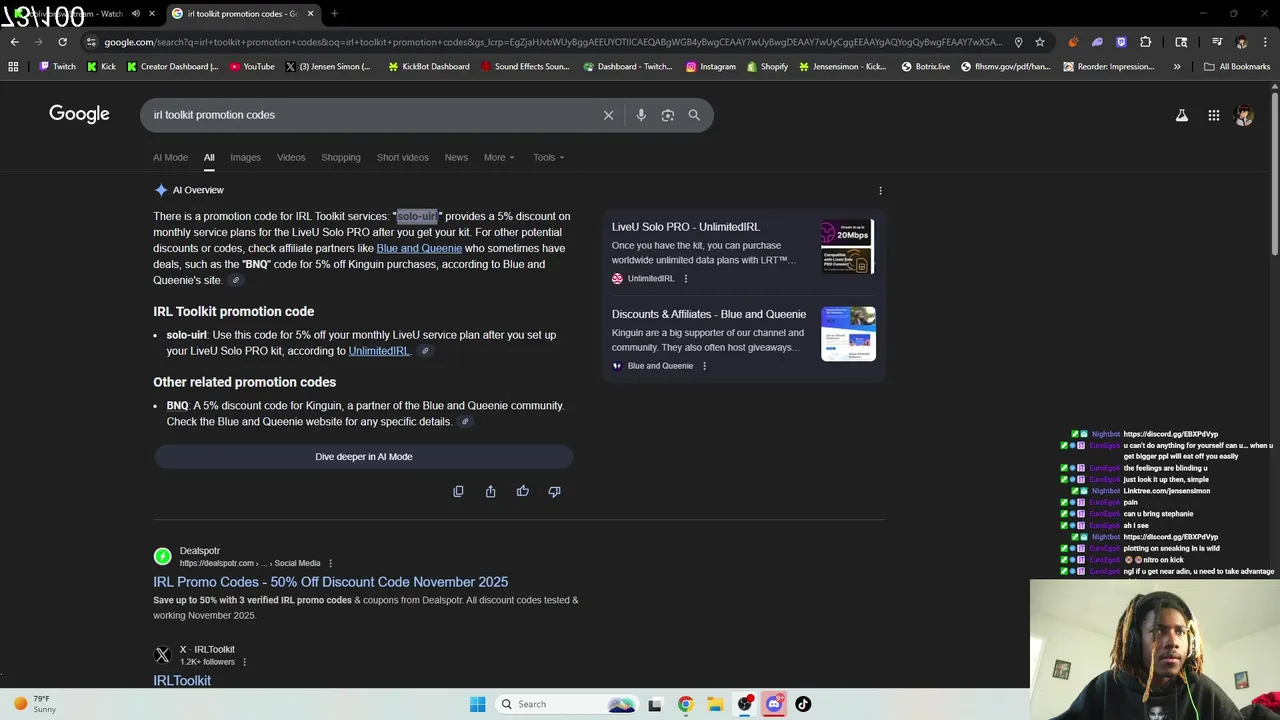1280x720 pixels.
Task: Open the weather widget showing Sunny
Action: [35, 704]
